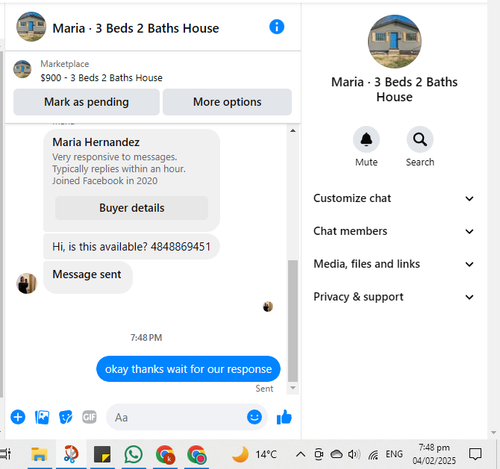Click Mark as pending button

pyautogui.click(x=86, y=102)
